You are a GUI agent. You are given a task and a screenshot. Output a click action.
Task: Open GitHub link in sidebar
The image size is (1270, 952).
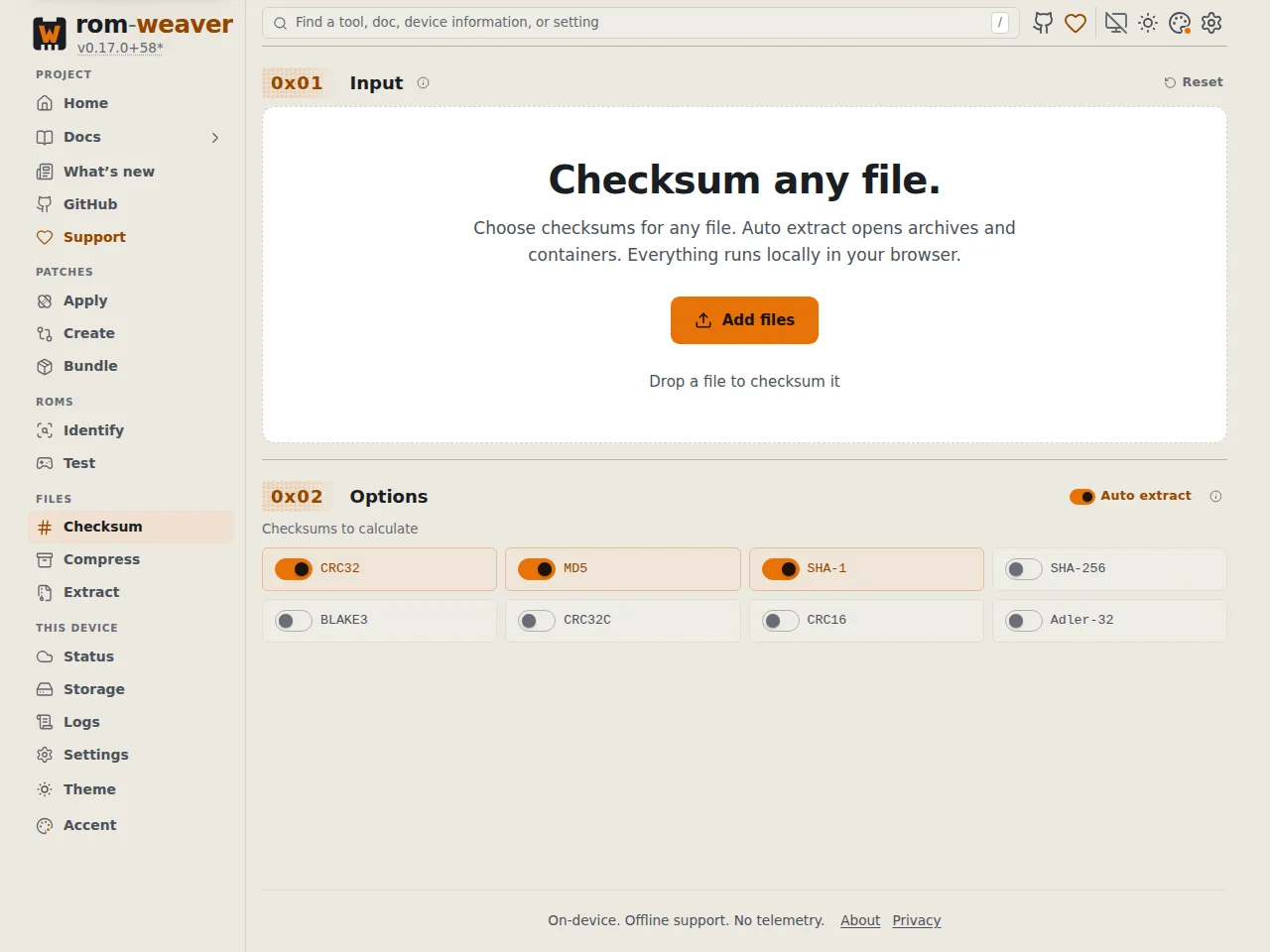(x=131, y=204)
